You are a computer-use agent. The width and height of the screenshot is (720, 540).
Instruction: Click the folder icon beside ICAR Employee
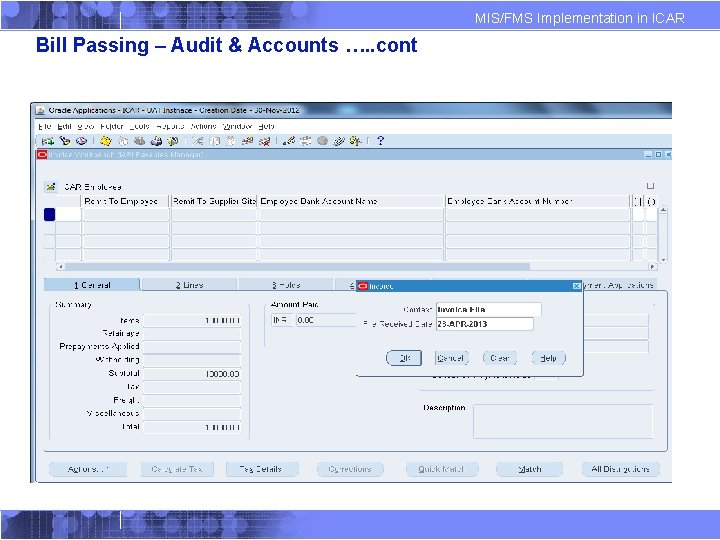(51, 187)
